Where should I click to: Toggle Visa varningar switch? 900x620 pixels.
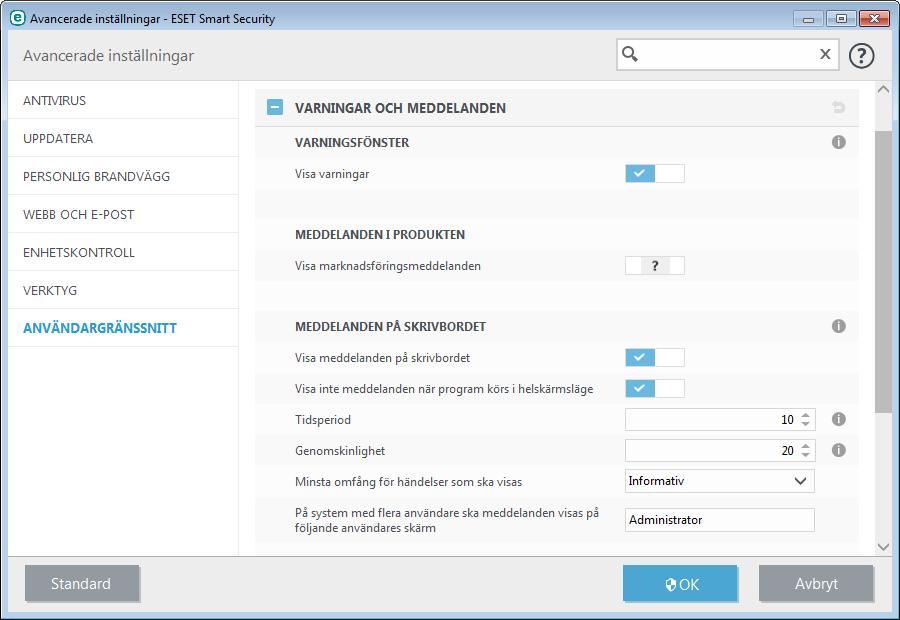pos(654,173)
